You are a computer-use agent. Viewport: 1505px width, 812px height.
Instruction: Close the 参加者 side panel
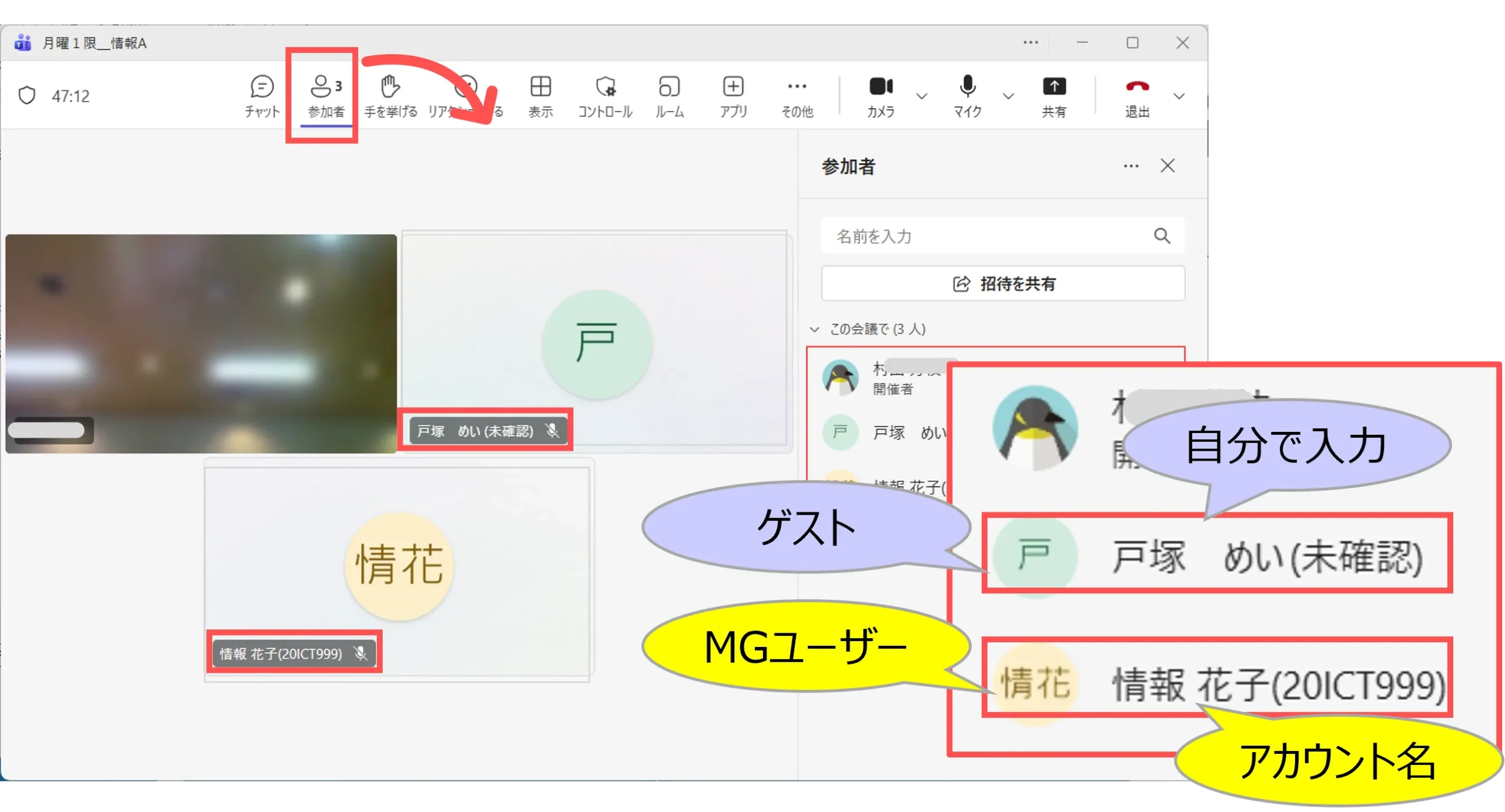click(1168, 166)
